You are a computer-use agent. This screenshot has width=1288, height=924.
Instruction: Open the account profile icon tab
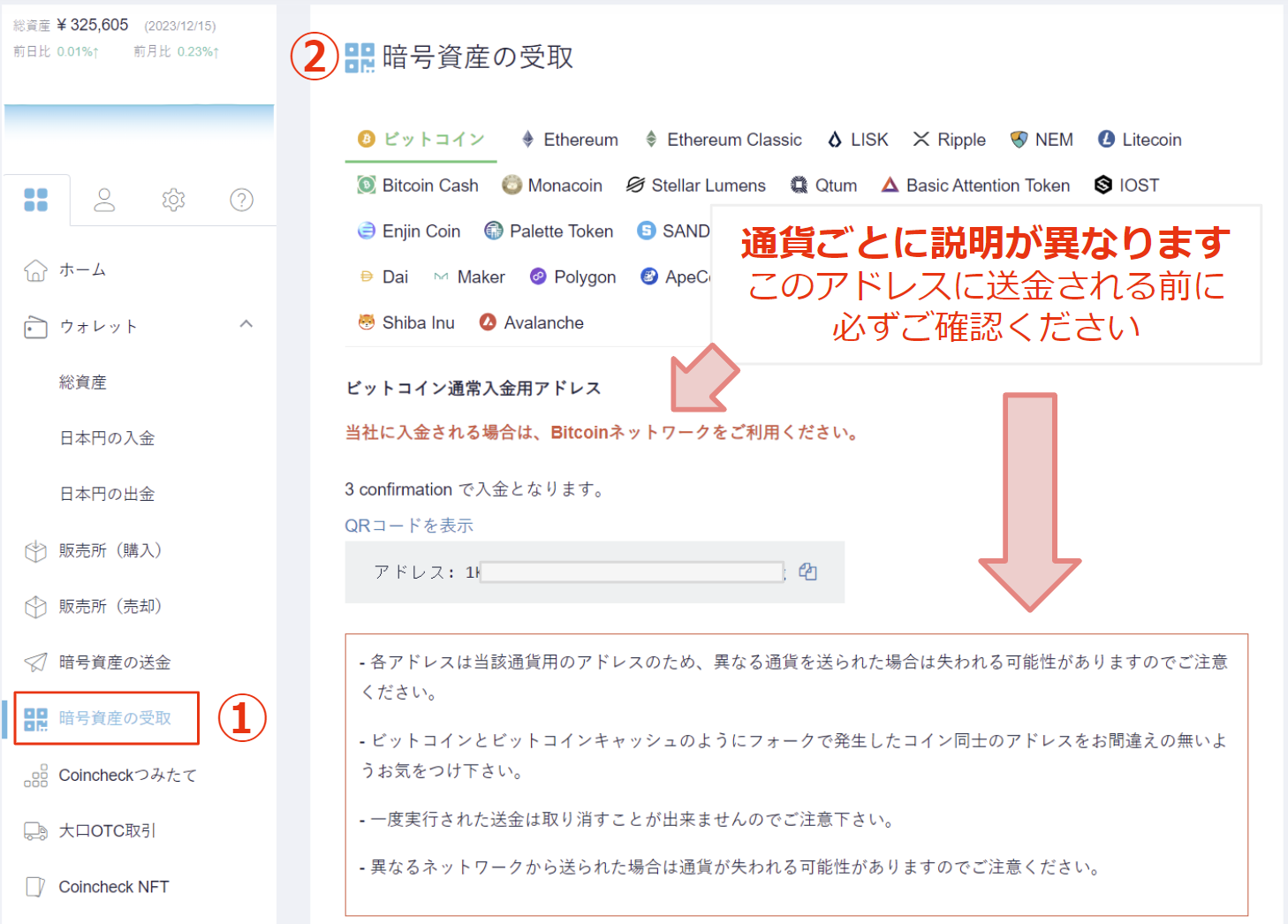[104, 200]
